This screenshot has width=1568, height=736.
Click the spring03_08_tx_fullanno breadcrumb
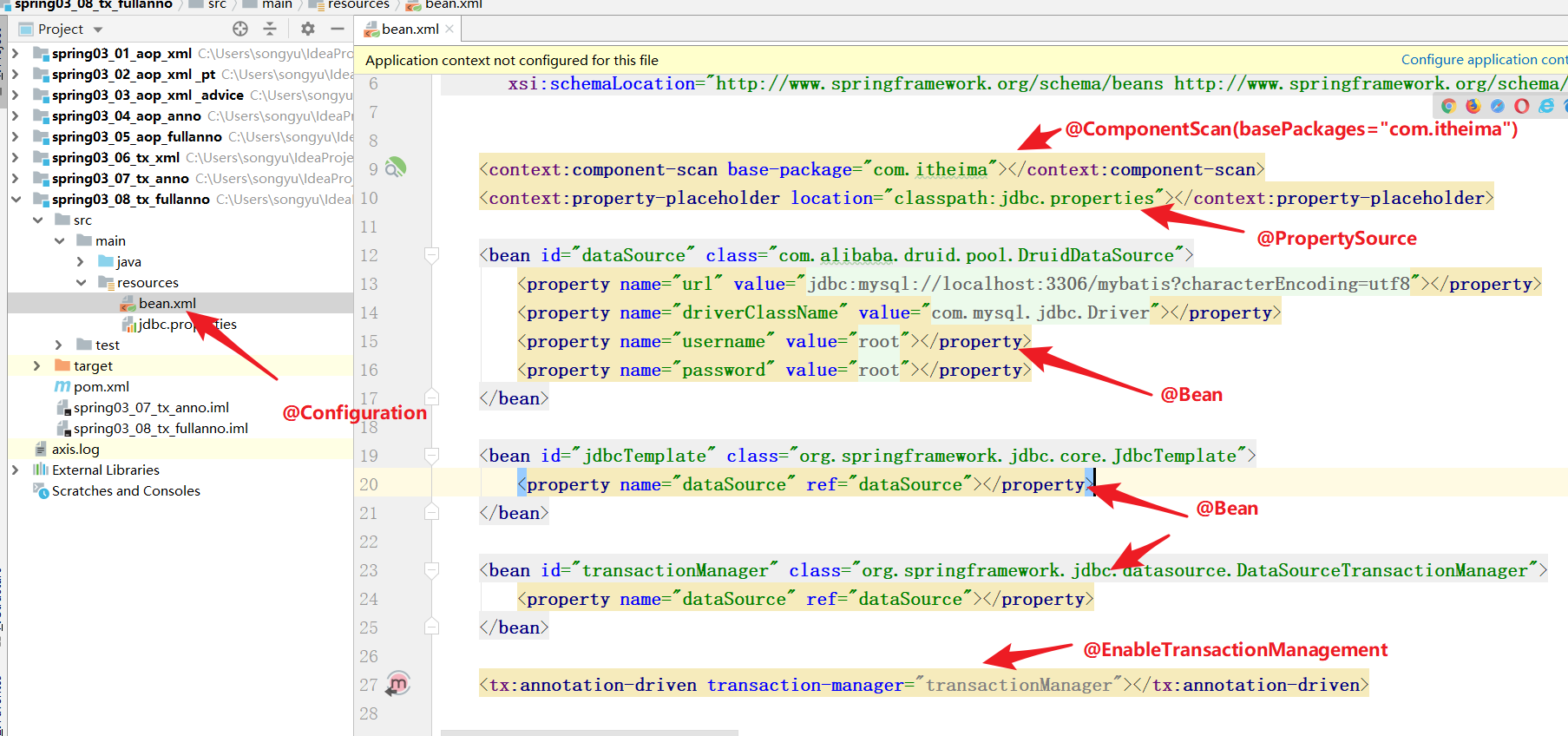click(93, 4)
